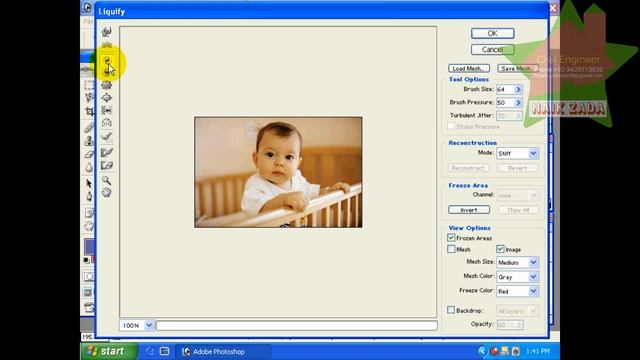The height and width of the screenshot is (360, 640).
Task: Select the Pucker tool
Action: [x=107, y=85]
